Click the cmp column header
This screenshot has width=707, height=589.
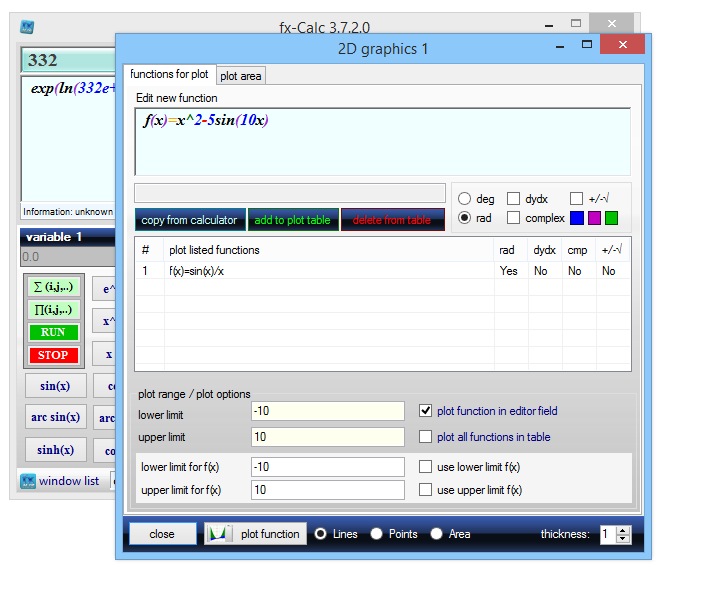(578, 250)
